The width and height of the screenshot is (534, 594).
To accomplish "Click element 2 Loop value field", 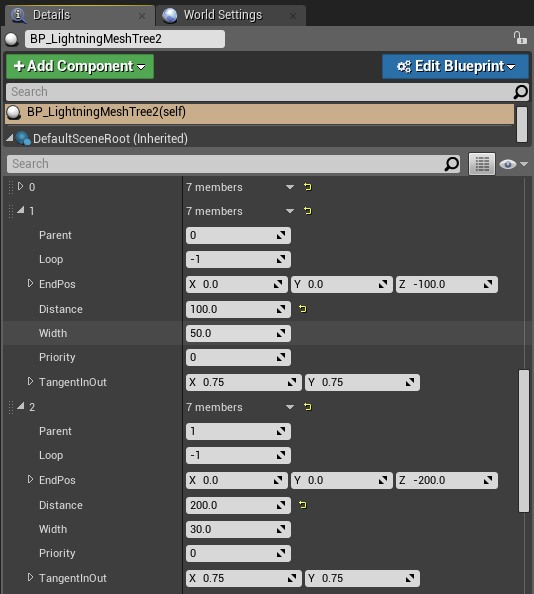I will tap(238, 455).
